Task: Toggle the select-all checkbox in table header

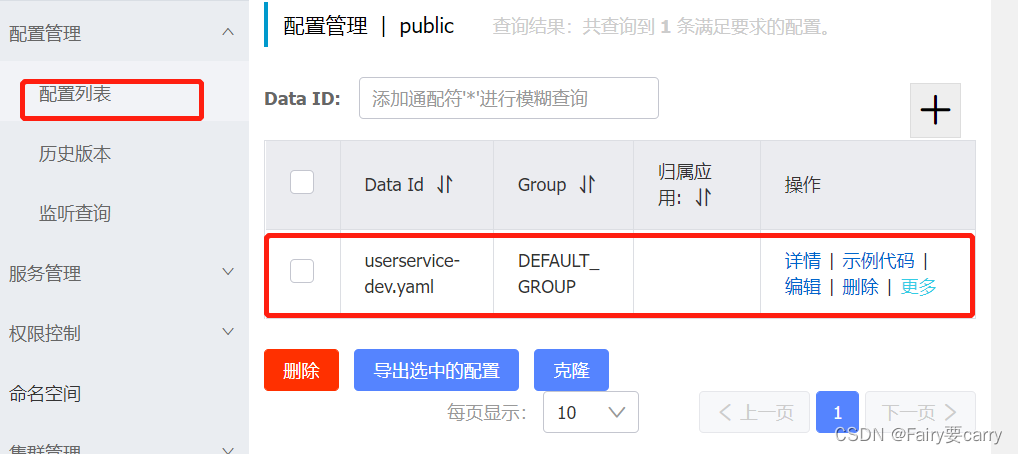Action: 302,182
